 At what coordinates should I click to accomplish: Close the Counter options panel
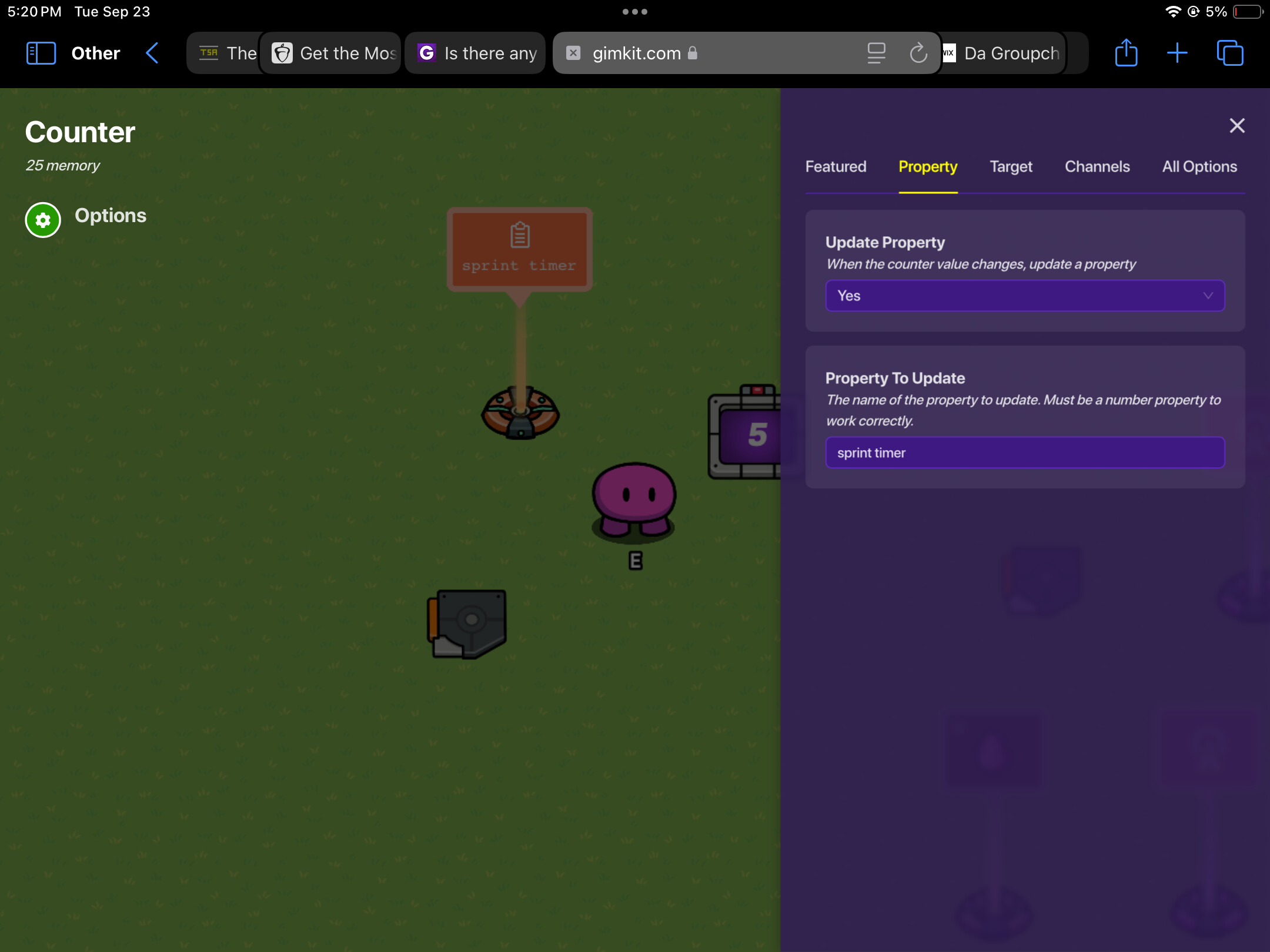pyautogui.click(x=1236, y=126)
